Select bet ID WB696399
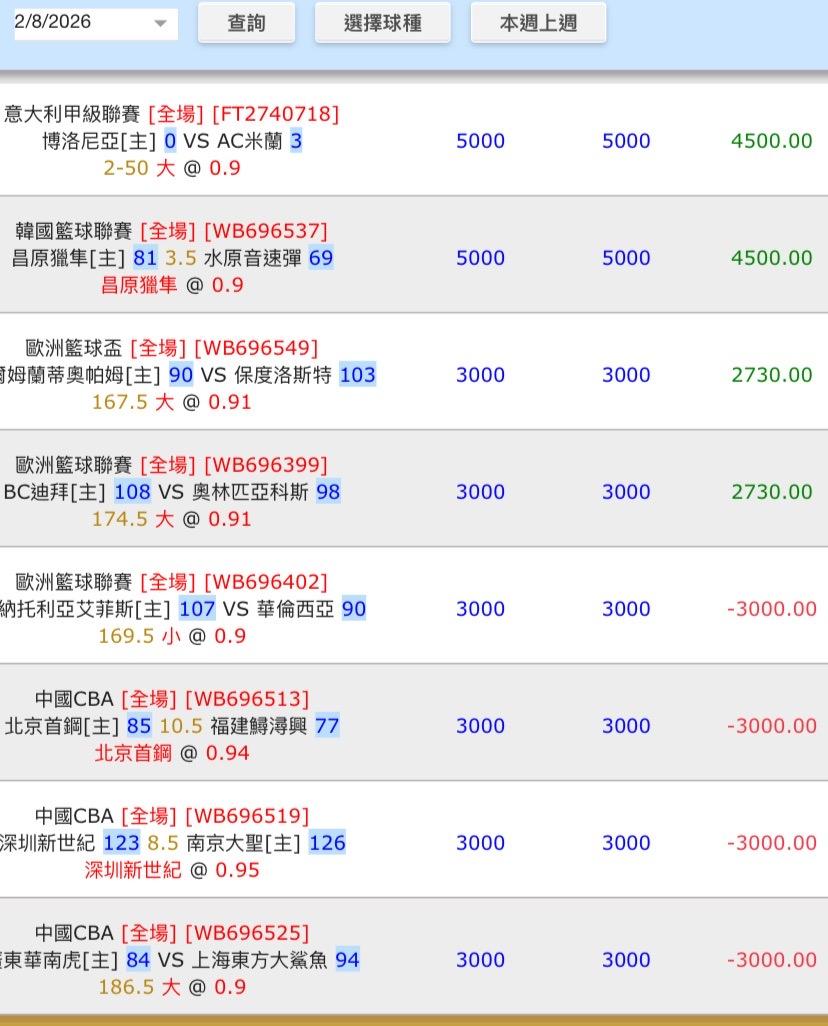 (x=265, y=465)
